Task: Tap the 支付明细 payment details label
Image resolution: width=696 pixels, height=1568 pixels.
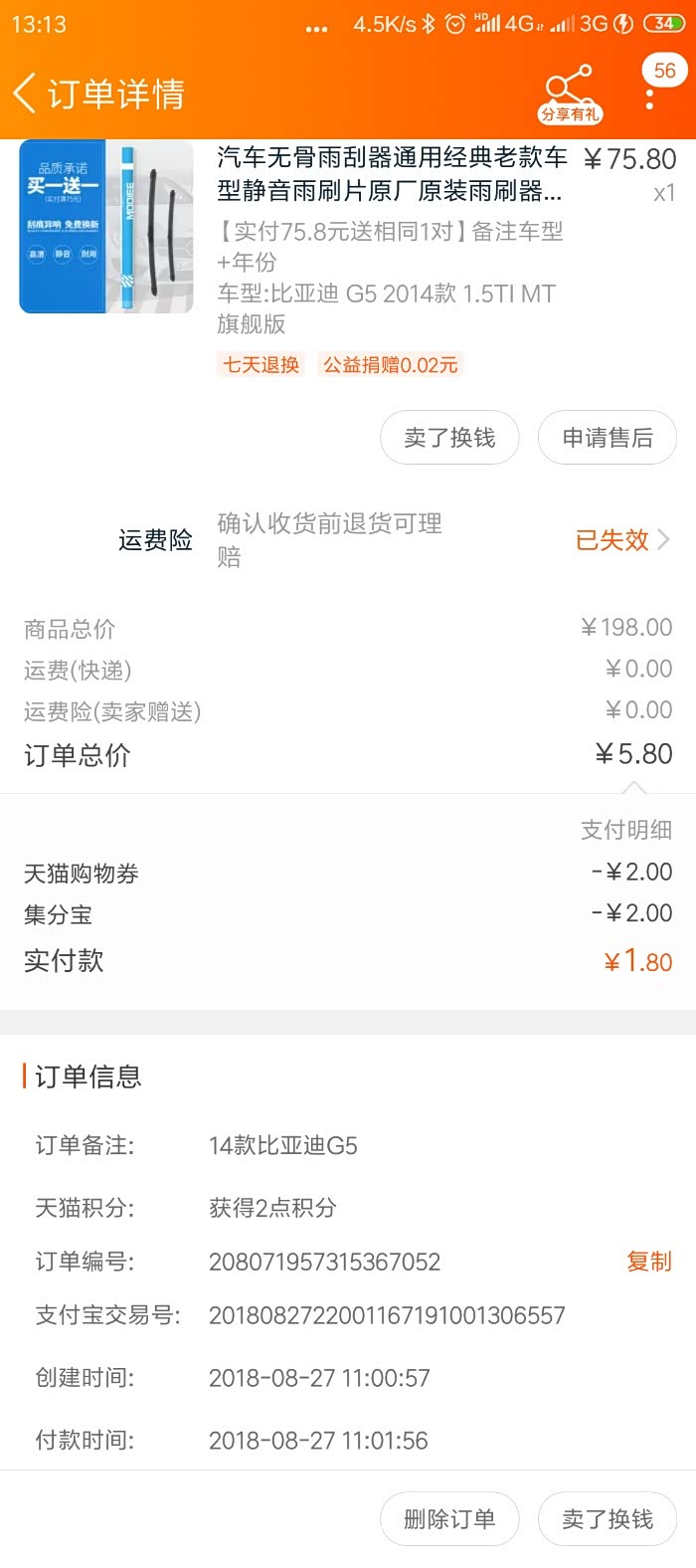Action: pyautogui.click(x=626, y=830)
